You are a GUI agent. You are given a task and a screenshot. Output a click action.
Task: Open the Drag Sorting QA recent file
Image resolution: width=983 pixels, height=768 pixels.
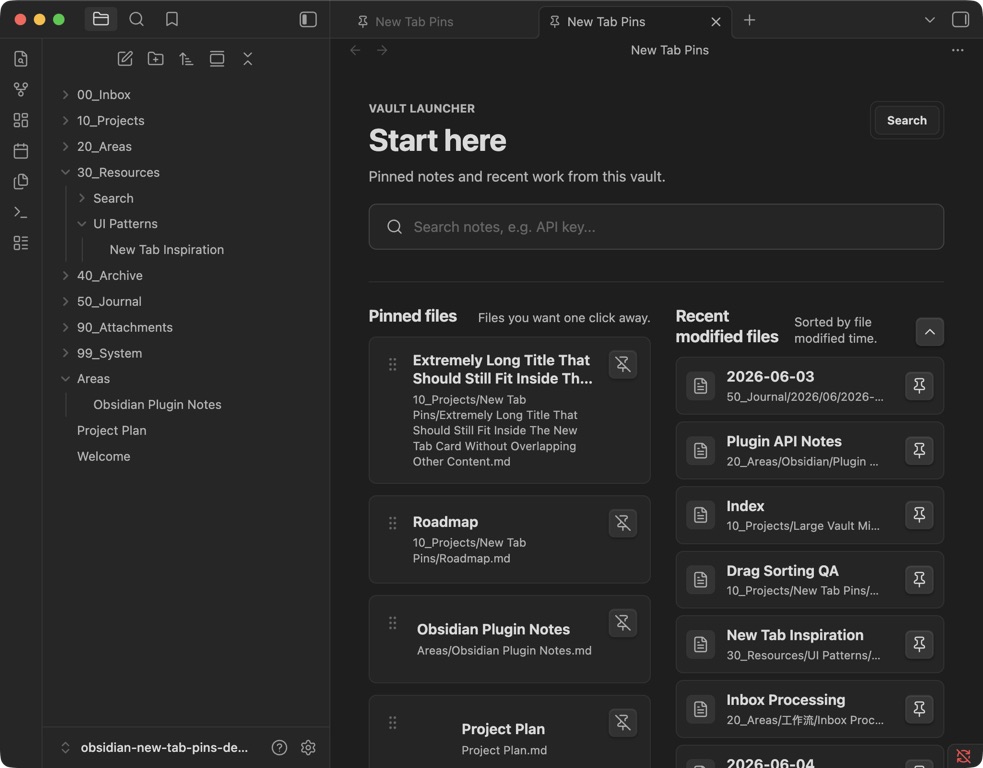pyautogui.click(x=809, y=579)
